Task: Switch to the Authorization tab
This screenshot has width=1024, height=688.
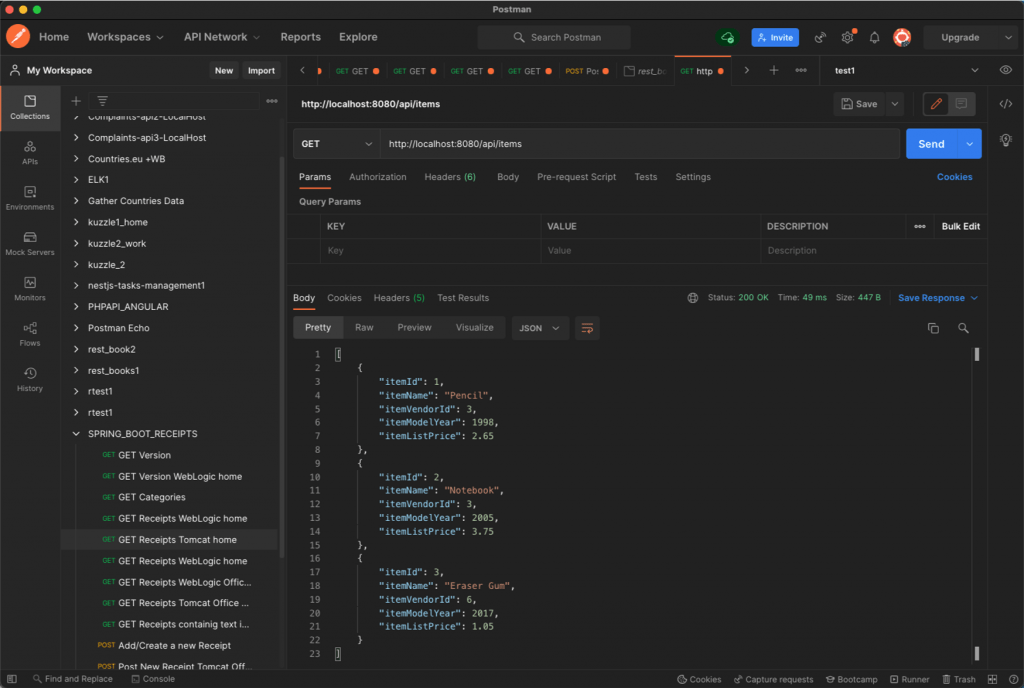Action: click(x=377, y=177)
